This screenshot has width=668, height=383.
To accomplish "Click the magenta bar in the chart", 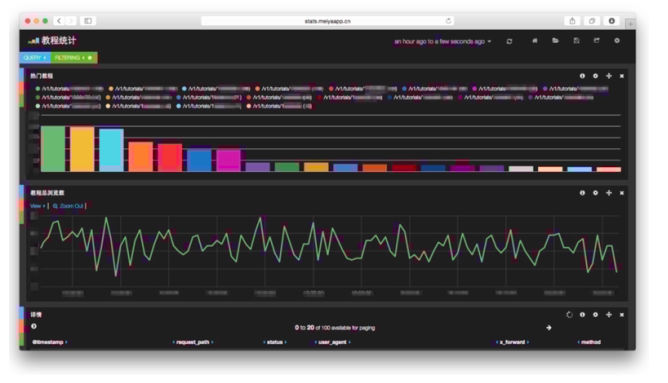I will point(228,161).
